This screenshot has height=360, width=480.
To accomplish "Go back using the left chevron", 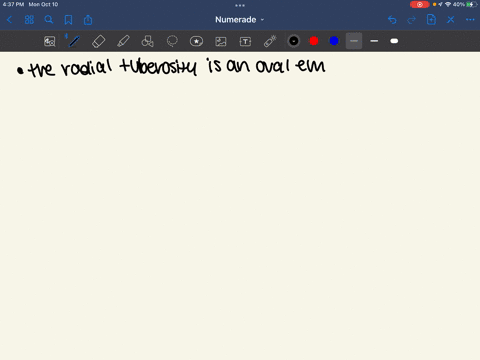I will (9, 20).
